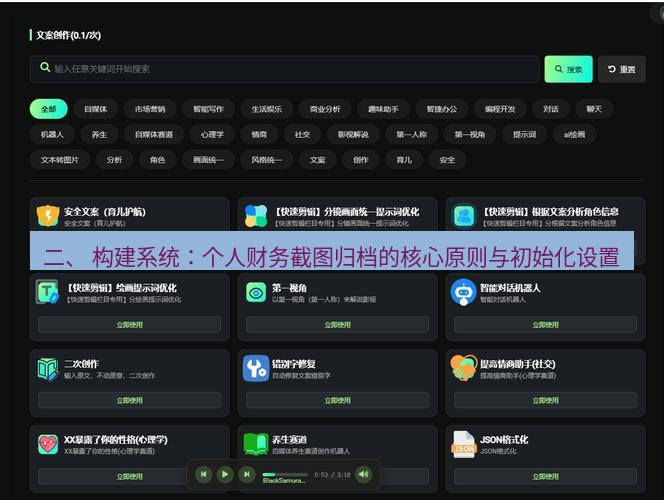Click 立即使用 under JSON格式化
Screen dimensions: 664x500
click(545, 476)
